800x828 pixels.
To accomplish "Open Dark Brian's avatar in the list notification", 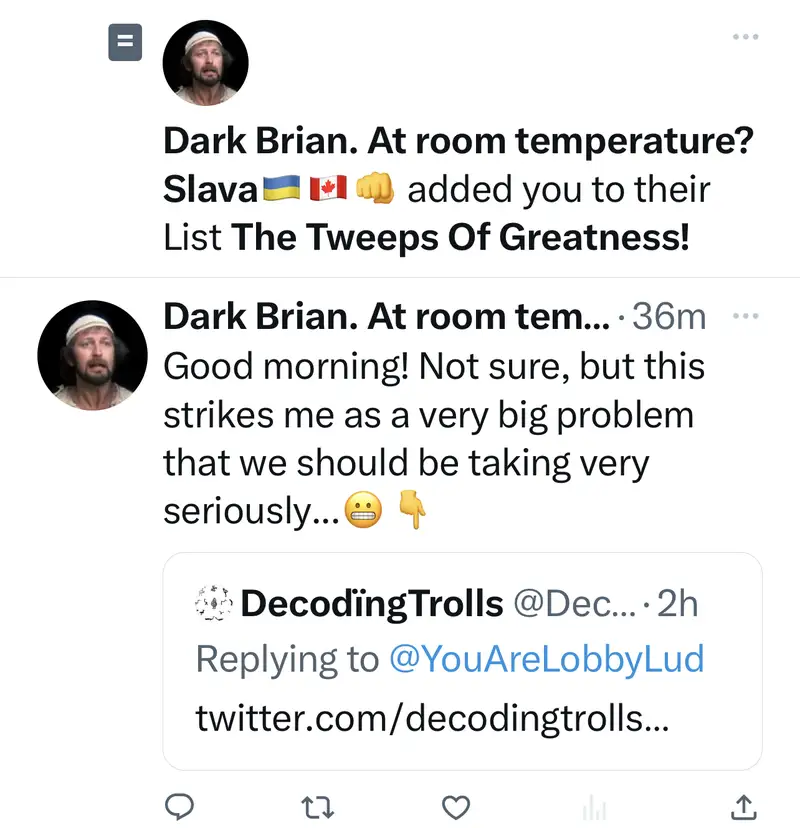I will click(x=205, y=63).
